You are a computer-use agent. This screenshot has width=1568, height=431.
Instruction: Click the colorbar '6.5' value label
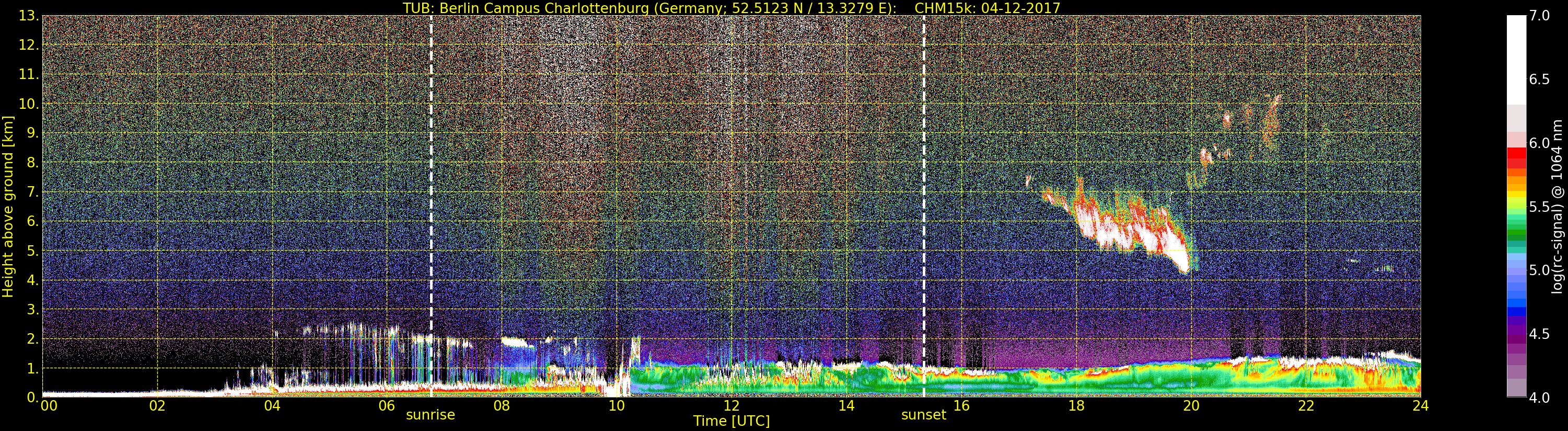coord(1539,80)
